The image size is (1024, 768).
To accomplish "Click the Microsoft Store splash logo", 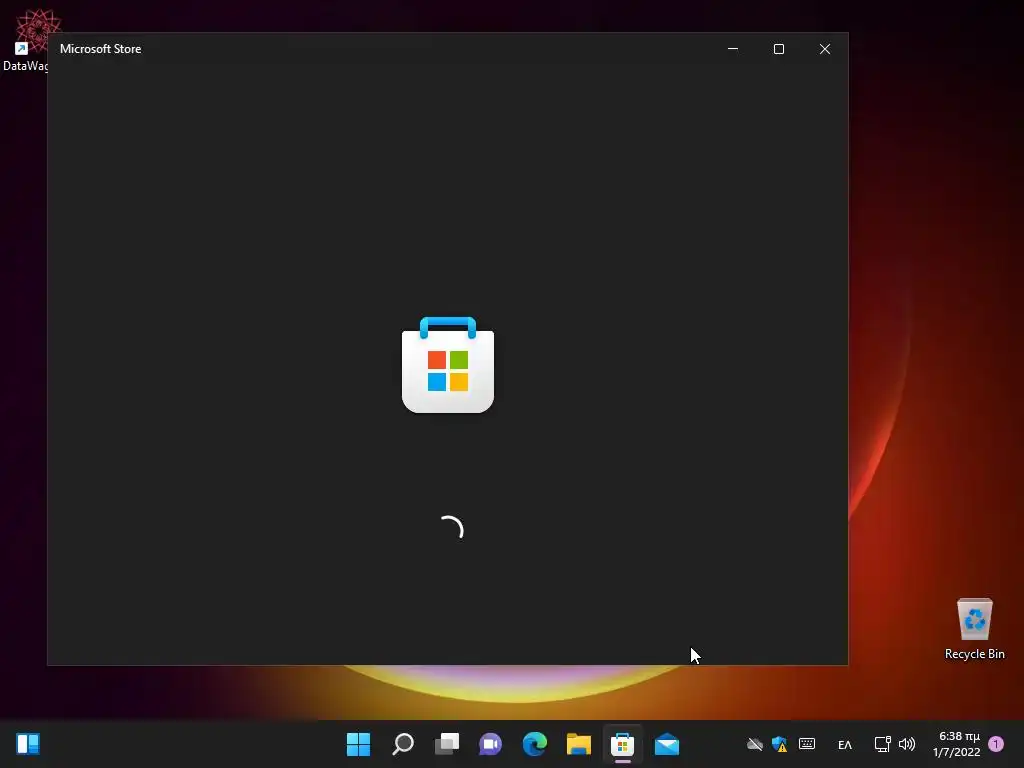I will coord(448,365).
